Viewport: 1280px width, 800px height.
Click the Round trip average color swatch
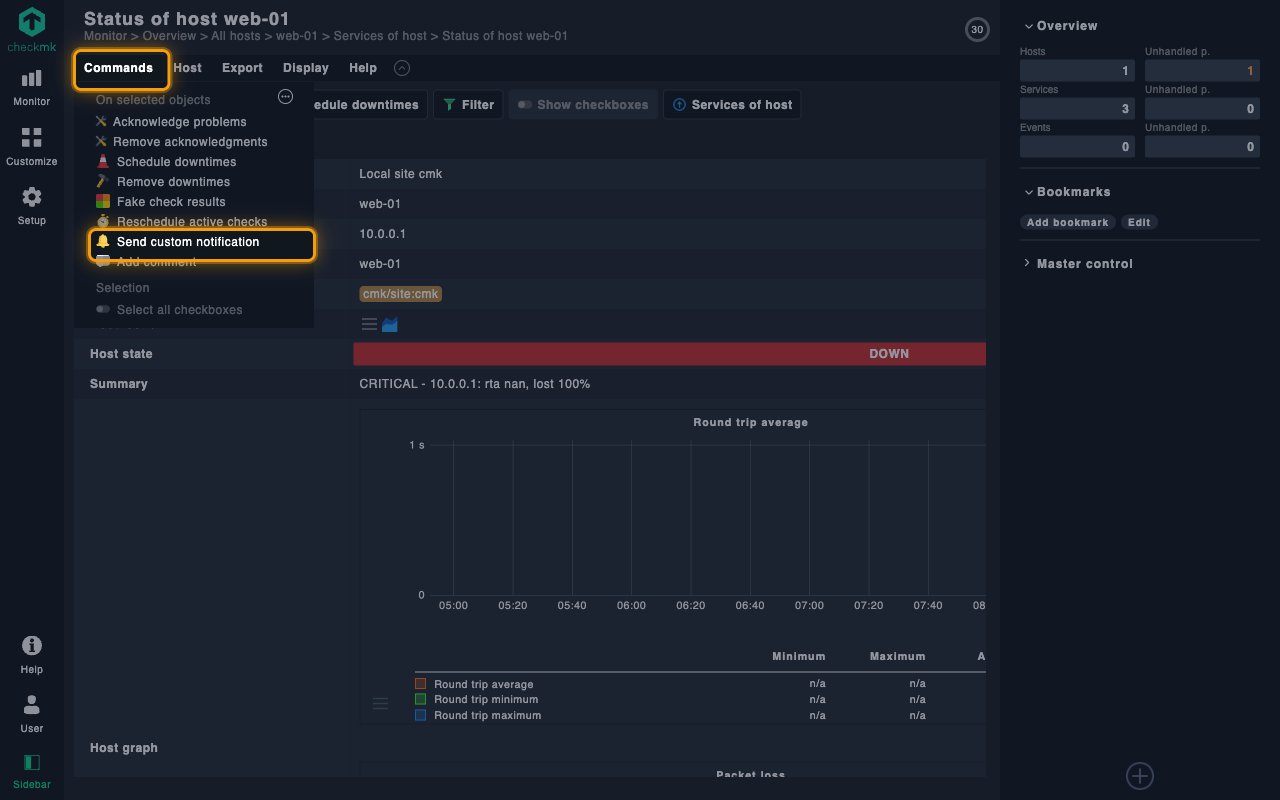[421, 684]
